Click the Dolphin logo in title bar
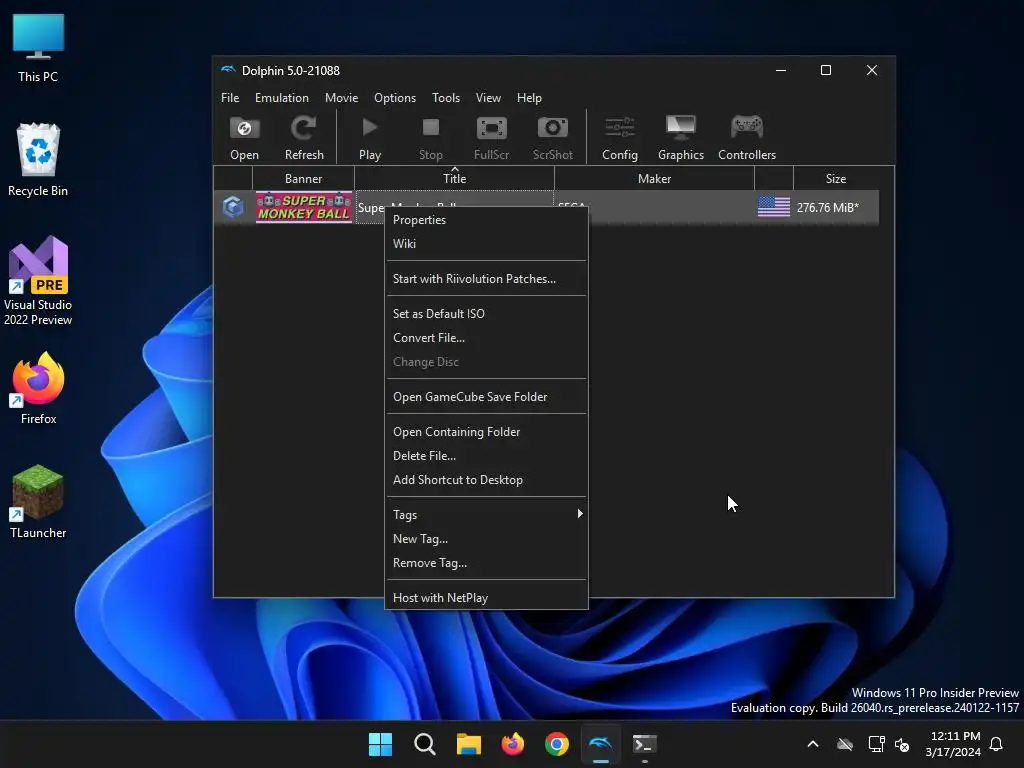The image size is (1024, 768). click(x=228, y=70)
